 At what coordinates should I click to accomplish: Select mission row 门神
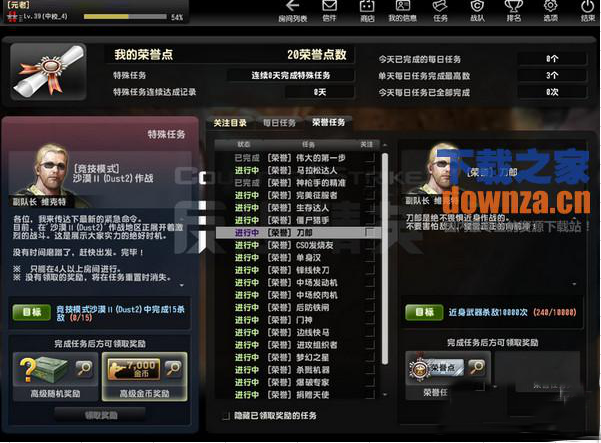pyautogui.click(x=298, y=320)
